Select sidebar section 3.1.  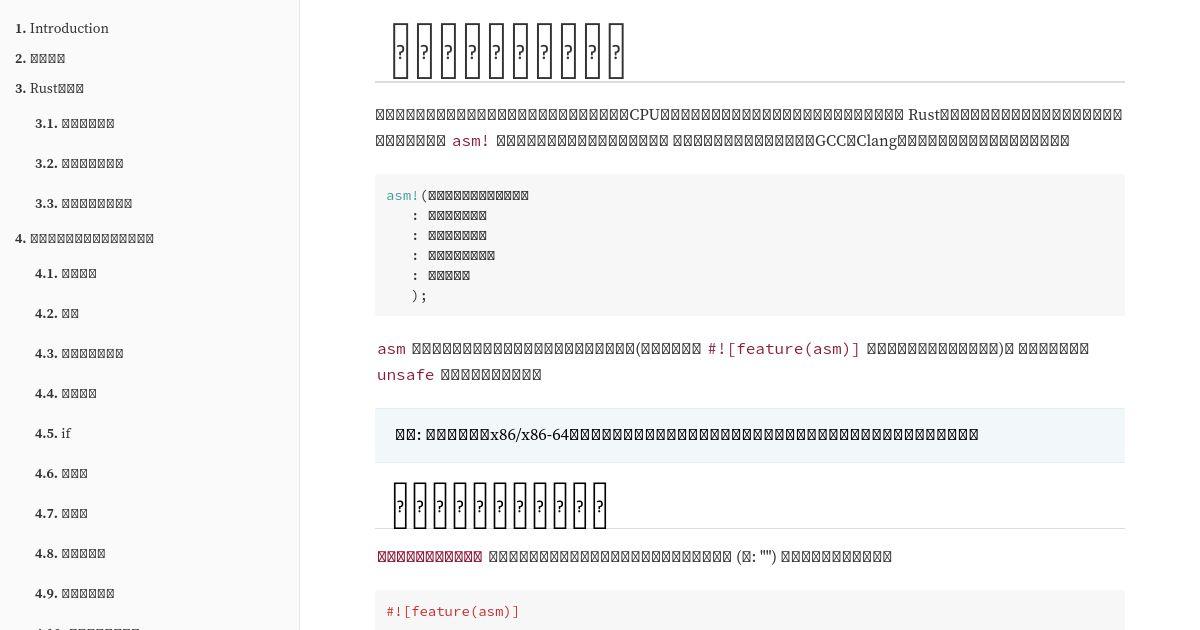(75, 123)
